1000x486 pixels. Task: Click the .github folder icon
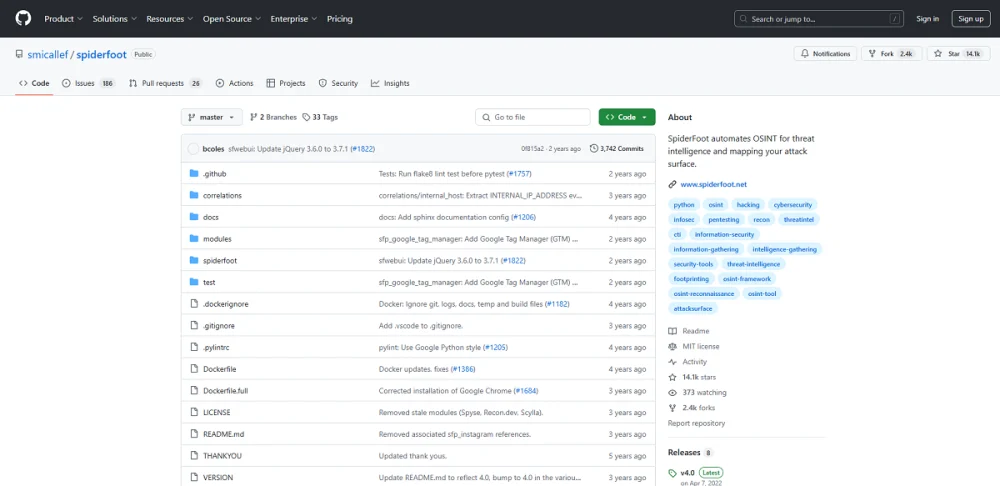pyautogui.click(x=194, y=173)
